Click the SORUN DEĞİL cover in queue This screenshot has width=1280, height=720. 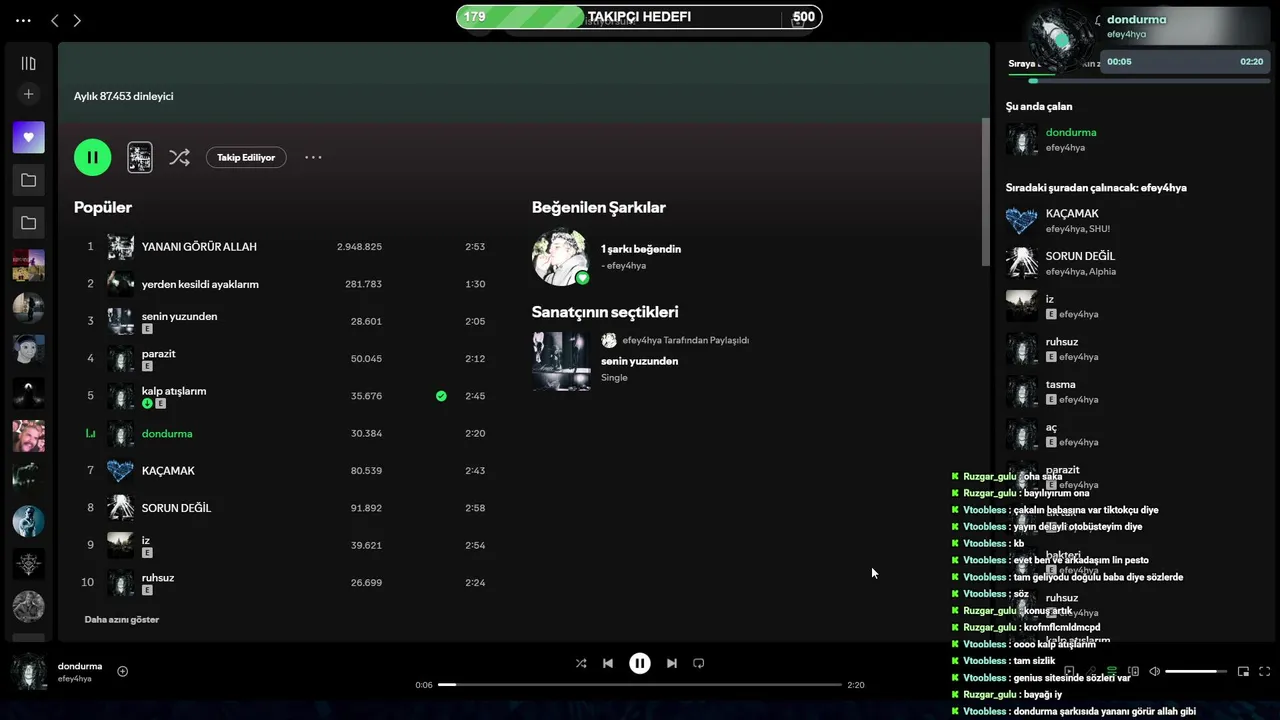[1022, 263]
